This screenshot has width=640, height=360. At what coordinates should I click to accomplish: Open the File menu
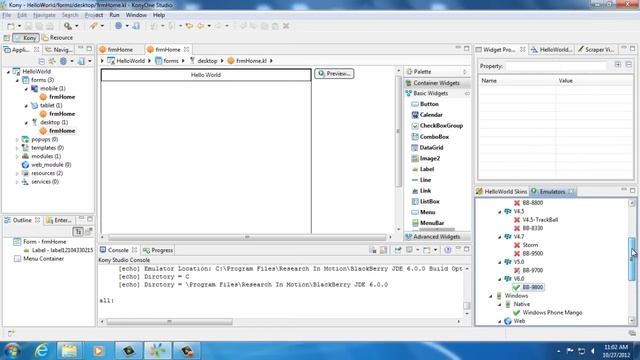coord(7,15)
